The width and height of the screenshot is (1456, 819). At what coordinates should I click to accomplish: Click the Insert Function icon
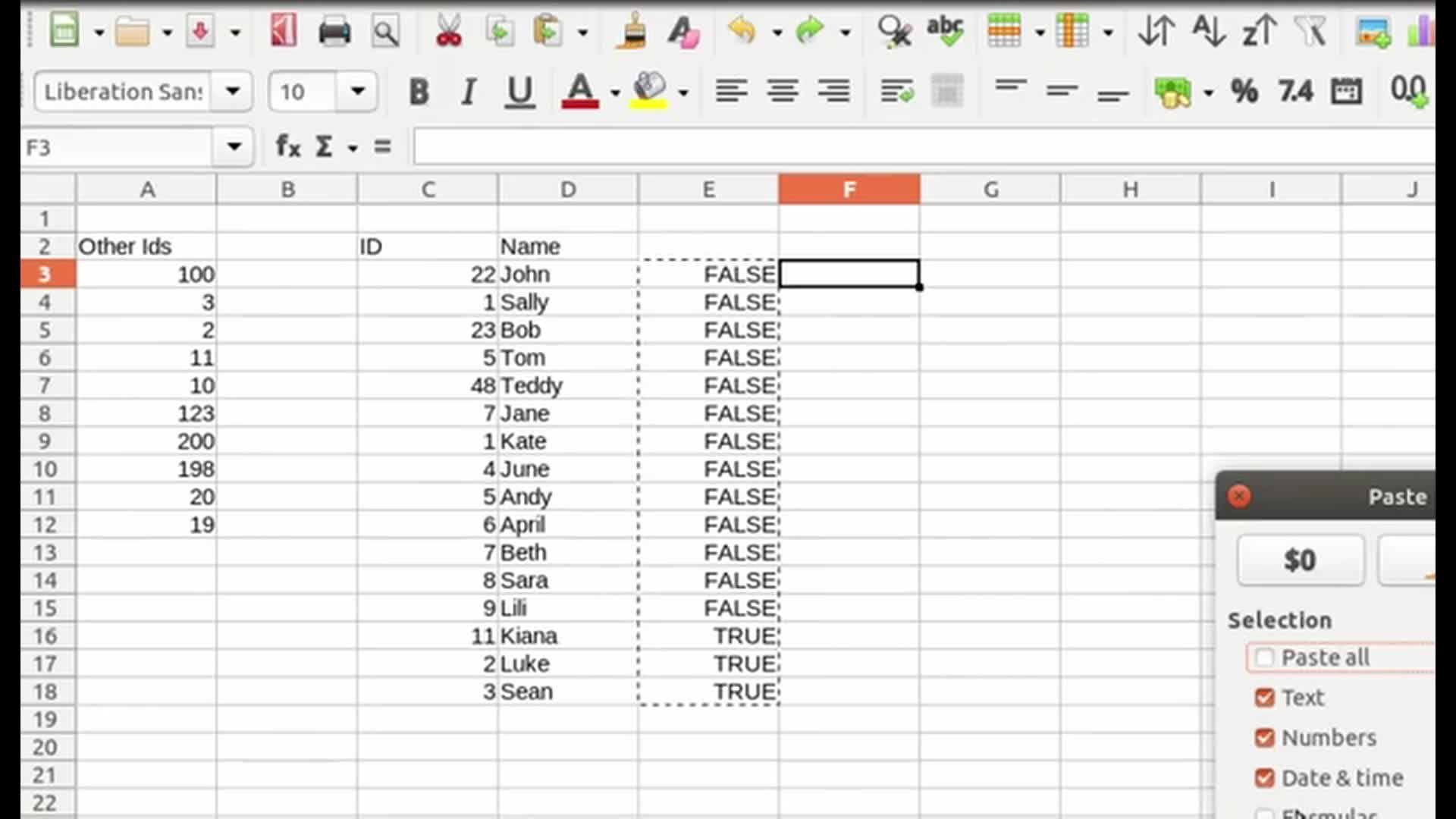click(287, 147)
